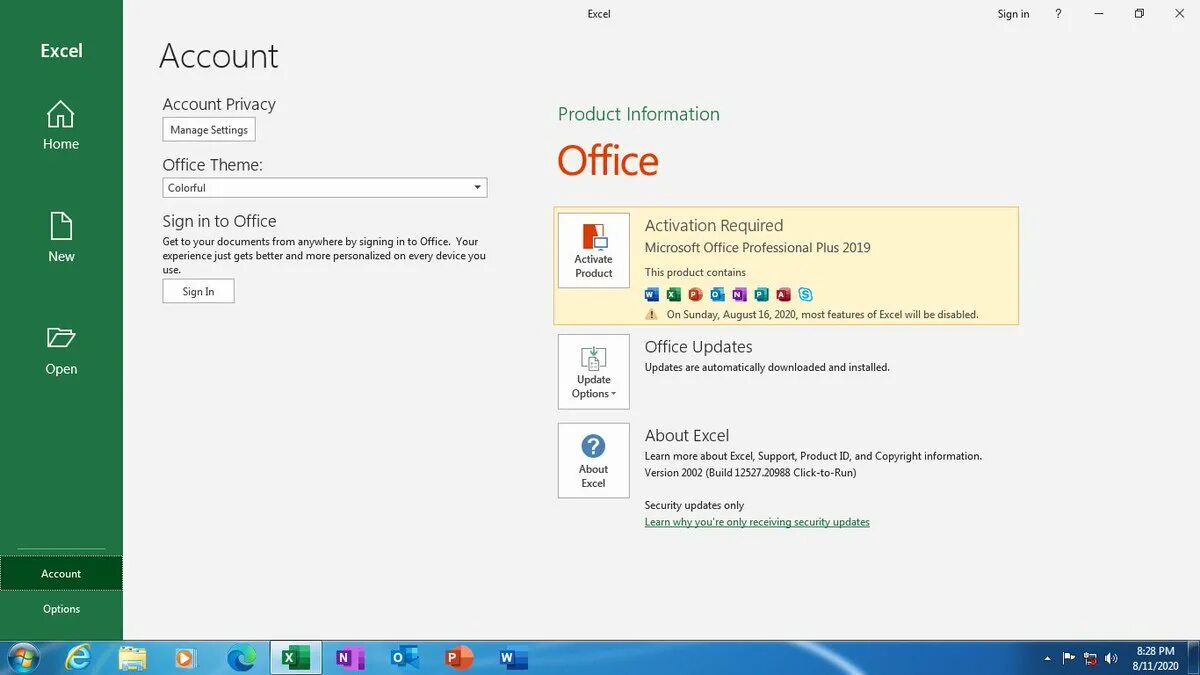
Task: Click the Office Updates heading
Action: [699, 347]
